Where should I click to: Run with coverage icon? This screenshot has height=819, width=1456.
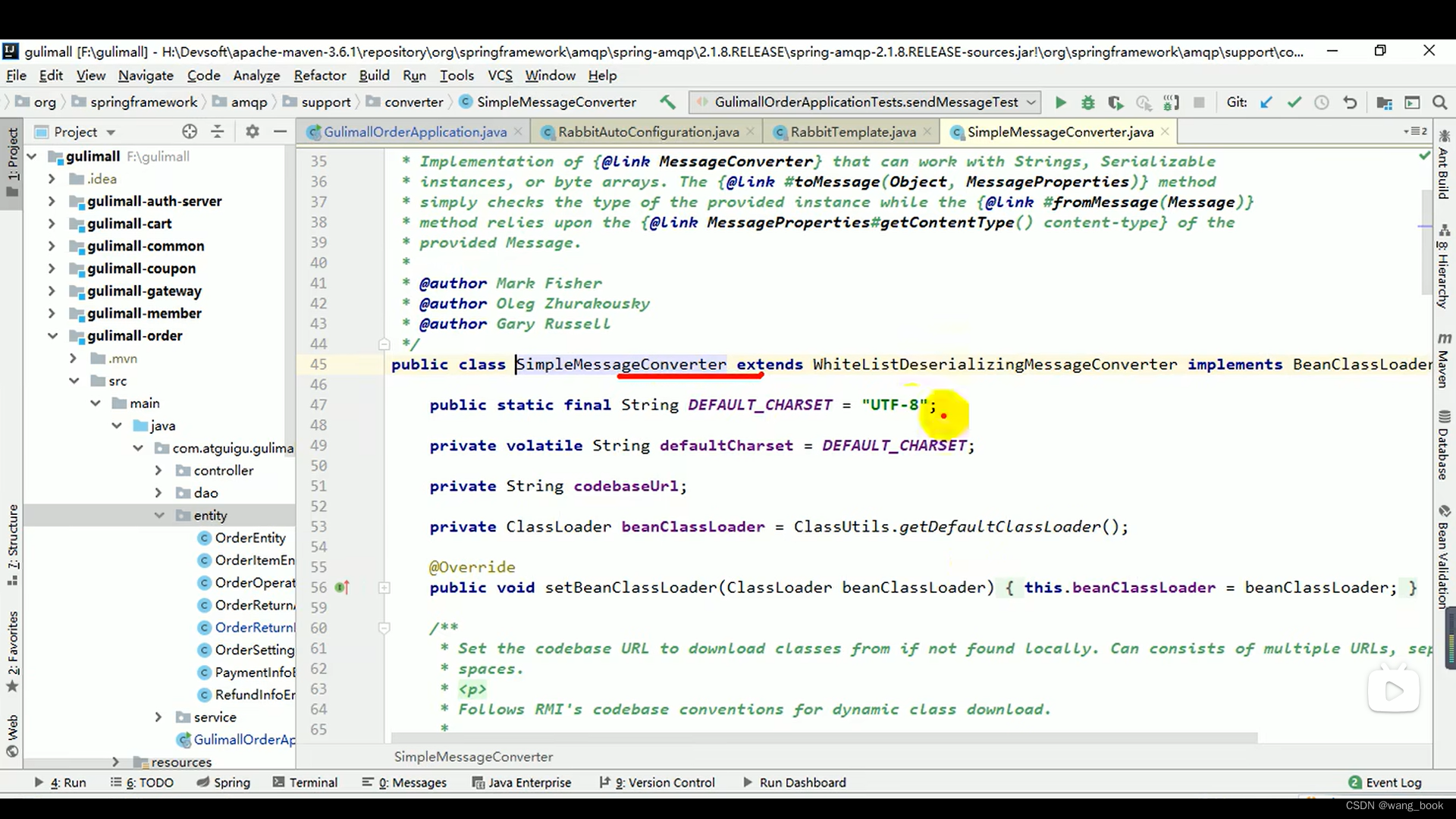click(x=1115, y=102)
